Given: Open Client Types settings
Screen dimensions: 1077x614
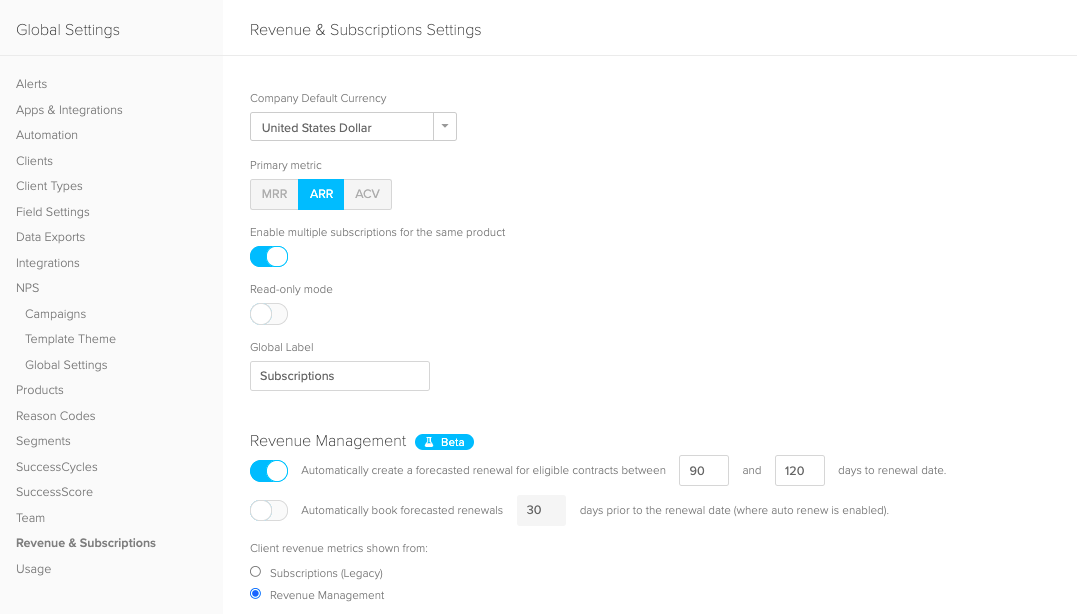Looking at the screenshot, I should point(49,186).
